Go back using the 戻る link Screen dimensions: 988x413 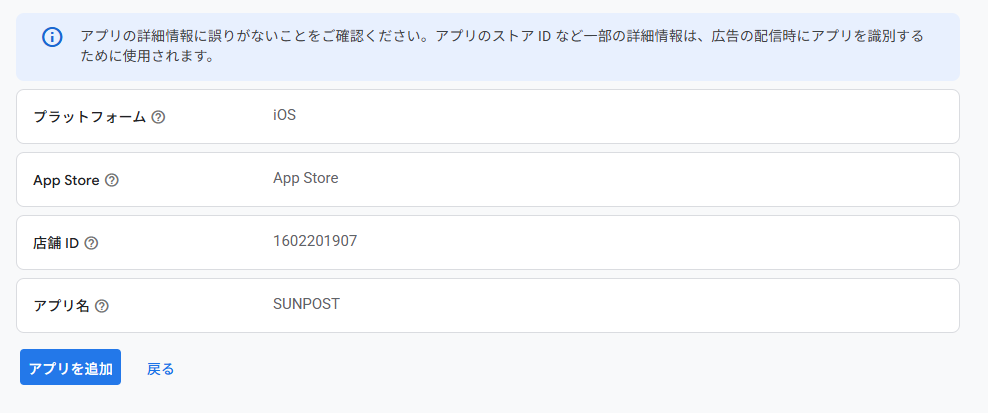(x=160, y=369)
